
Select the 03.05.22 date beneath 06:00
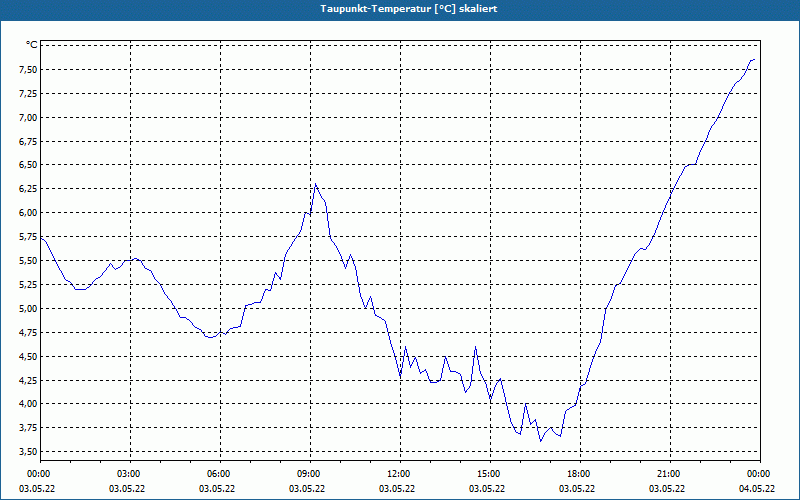pos(217,489)
